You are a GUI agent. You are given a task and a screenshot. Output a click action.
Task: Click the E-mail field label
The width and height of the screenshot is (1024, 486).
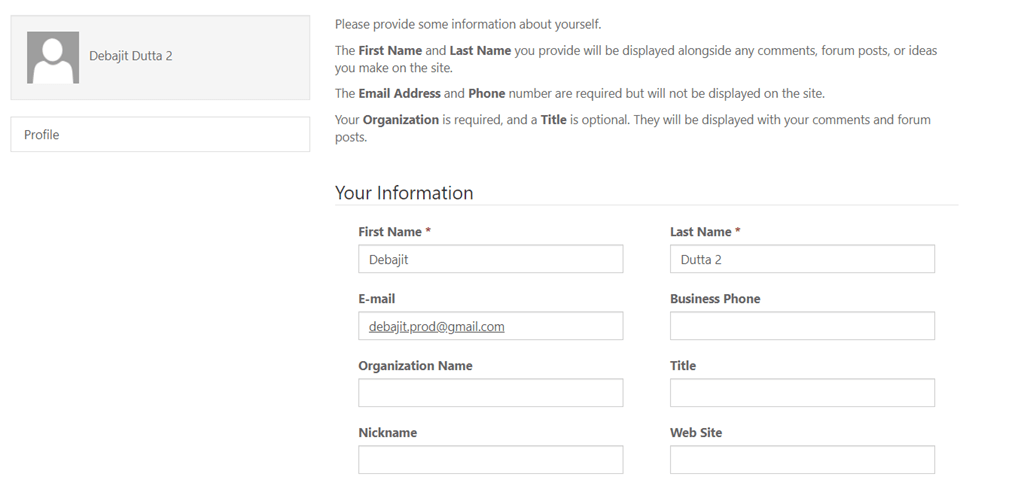click(x=377, y=299)
